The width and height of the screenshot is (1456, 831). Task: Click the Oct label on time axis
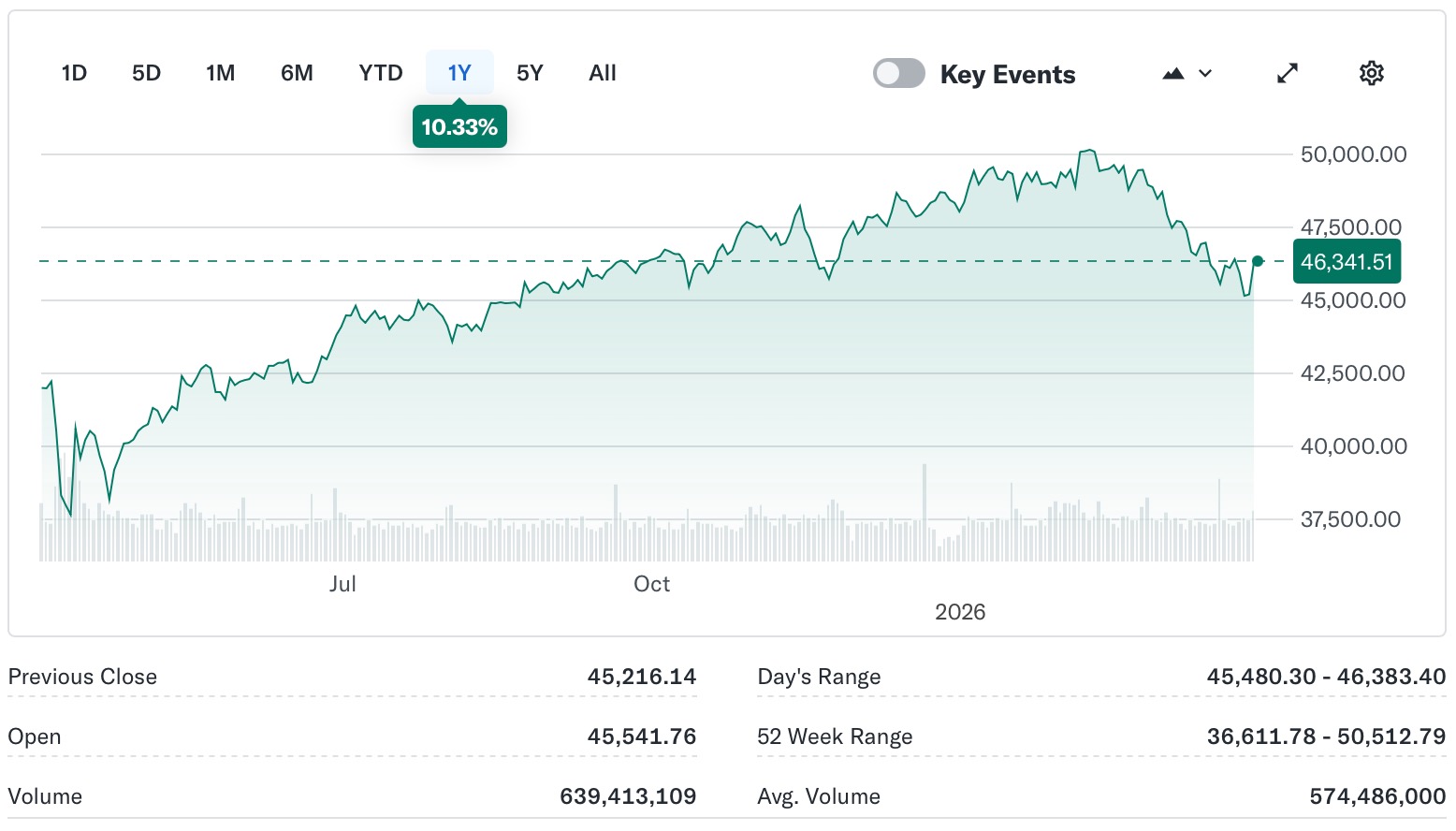tap(651, 584)
